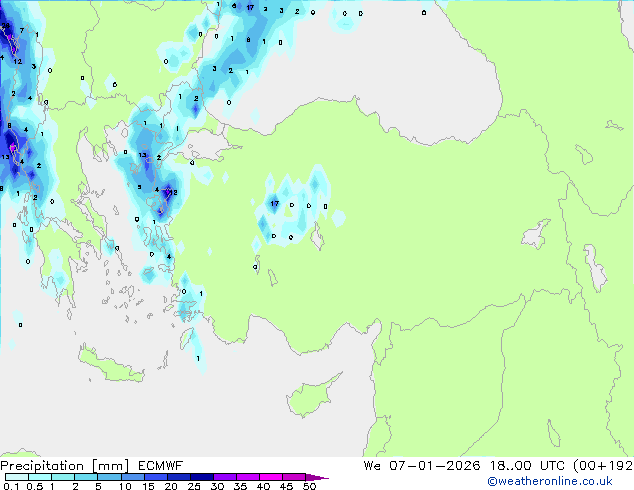The height and width of the screenshot is (490, 634).
Task: Click the "18..00 UTC" time text
Action: 527,466
